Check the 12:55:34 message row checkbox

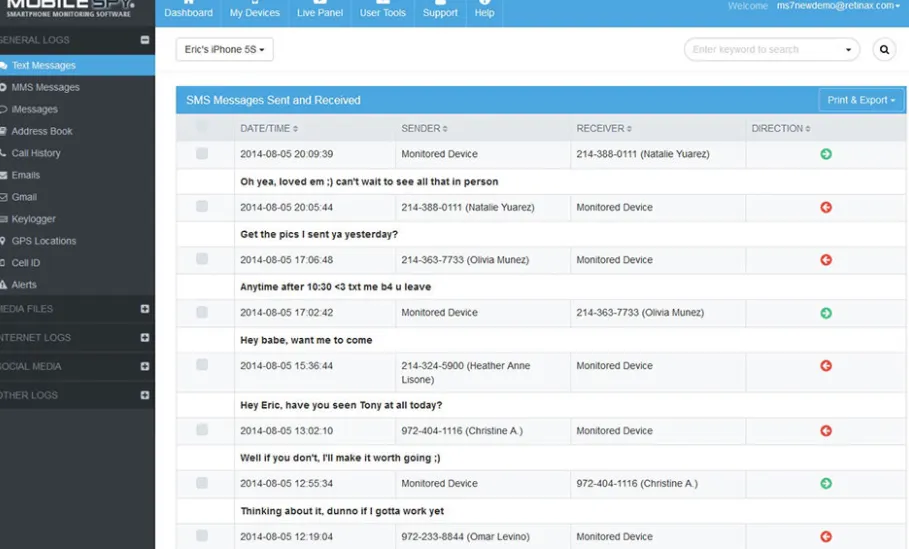pyautogui.click(x=202, y=483)
